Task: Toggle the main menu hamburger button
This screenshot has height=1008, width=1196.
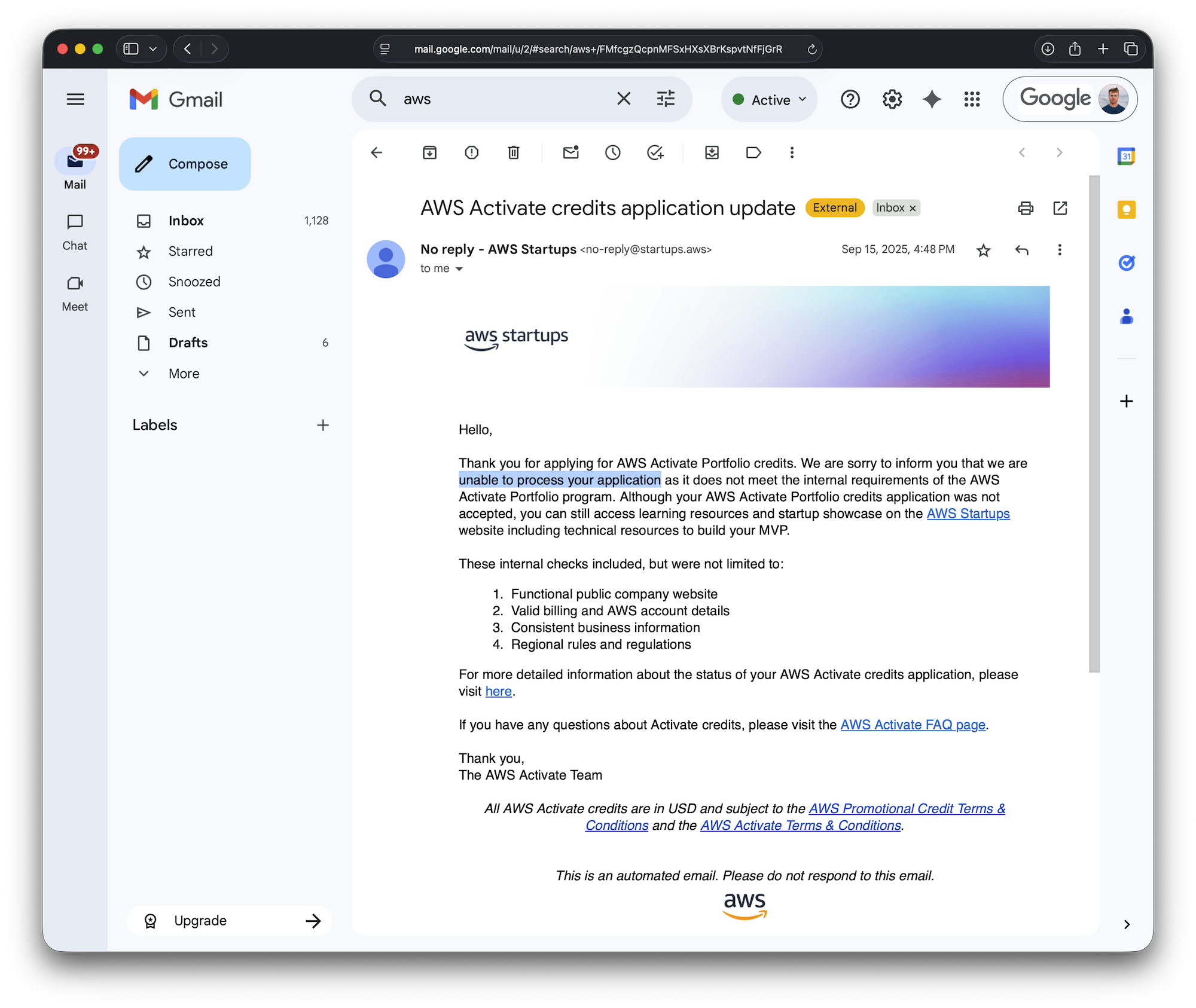Action: pos(75,99)
